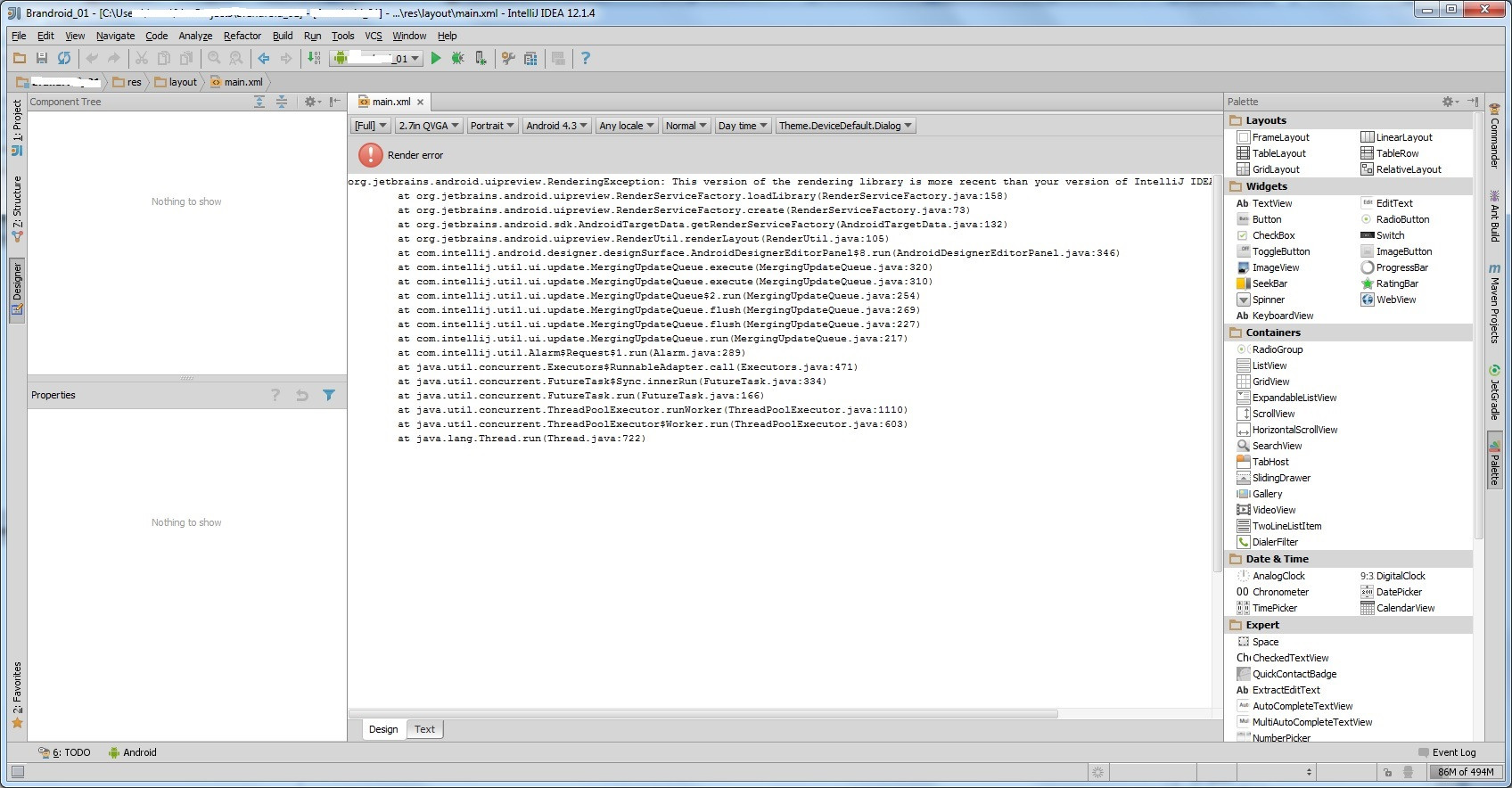The height and width of the screenshot is (788, 1512).
Task: Select the CheckBox widget in Palette
Action: 1266,235
